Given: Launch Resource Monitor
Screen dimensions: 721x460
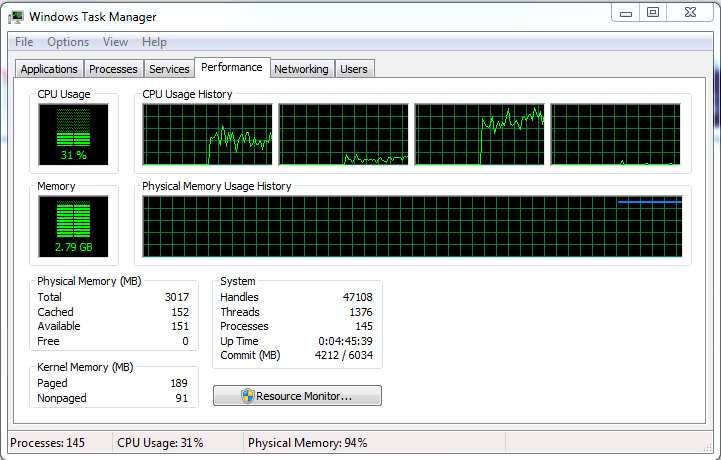Looking at the screenshot, I should coord(297,396).
